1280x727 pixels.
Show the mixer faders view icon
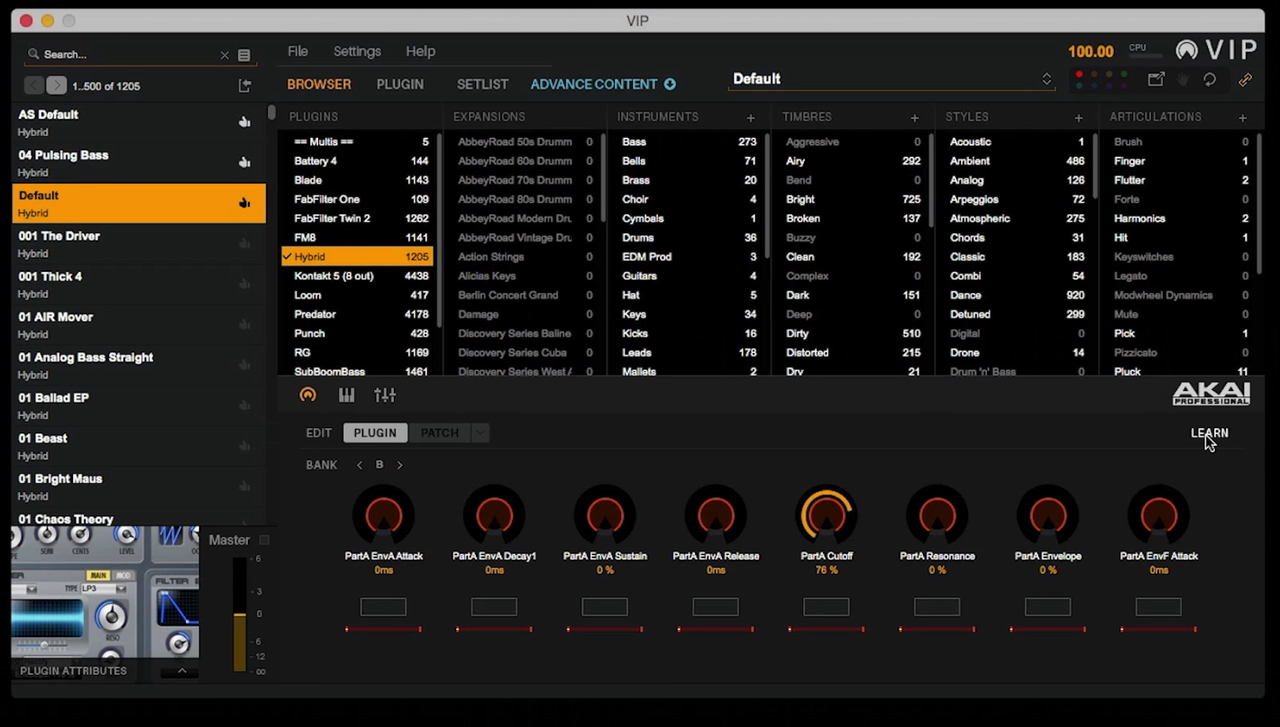pyautogui.click(x=385, y=396)
